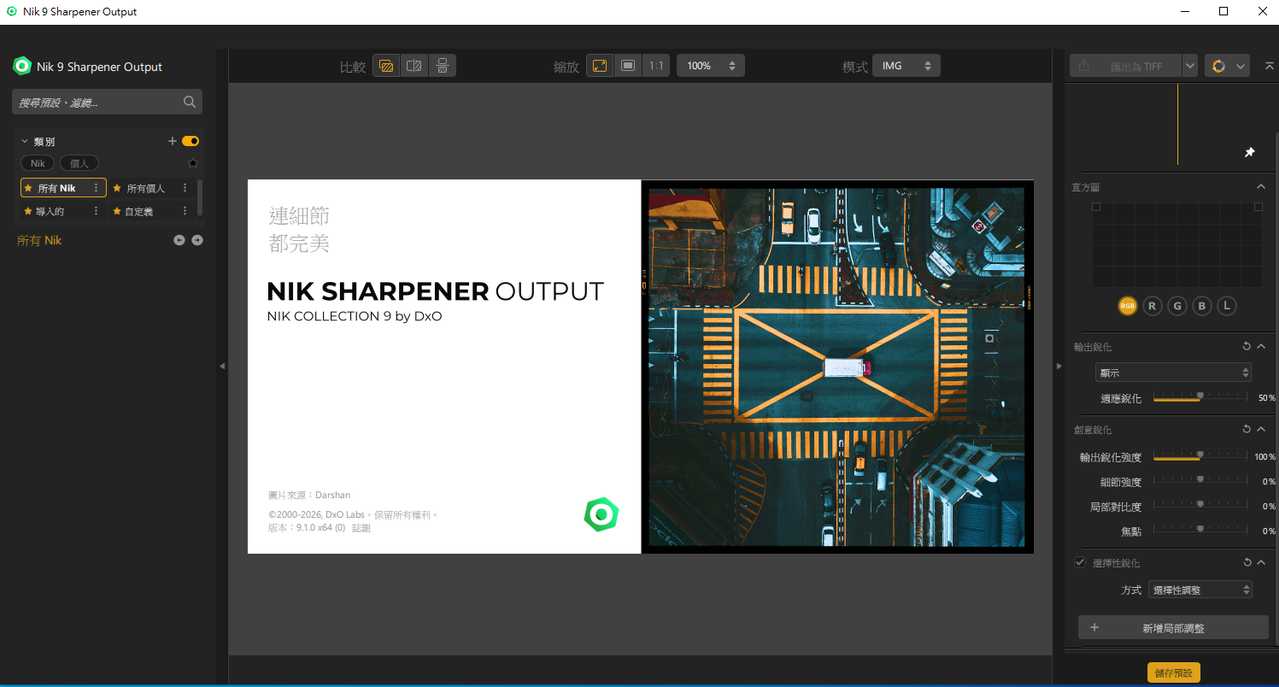Screen dimensions: 1279x687
Task: Open the 顯示 output type dropdown
Action: [x=1173, y=372]
